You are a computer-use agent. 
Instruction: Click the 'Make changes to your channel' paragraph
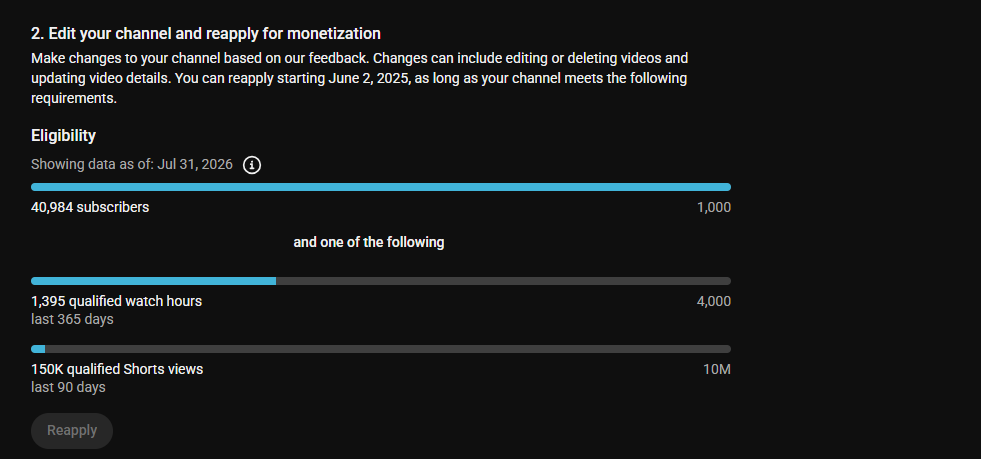point(360,79)
